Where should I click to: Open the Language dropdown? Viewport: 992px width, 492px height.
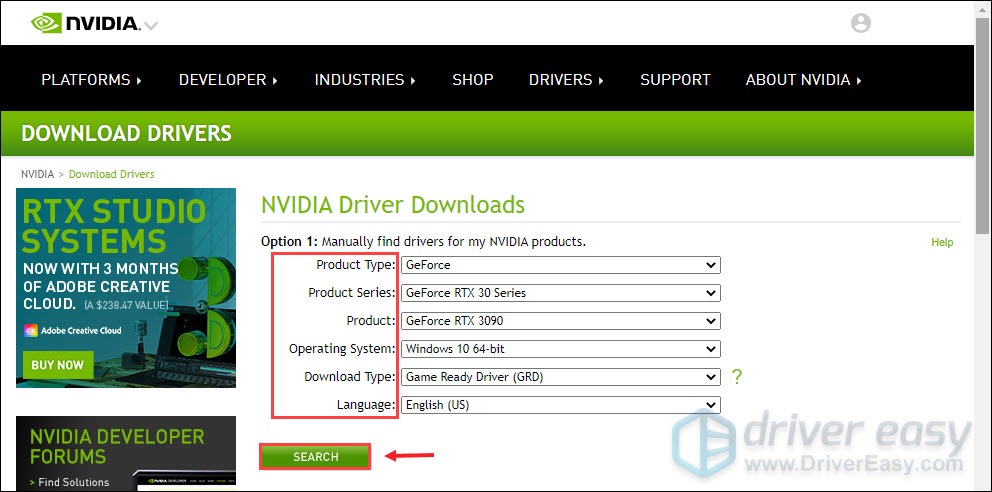click(561, 405)
